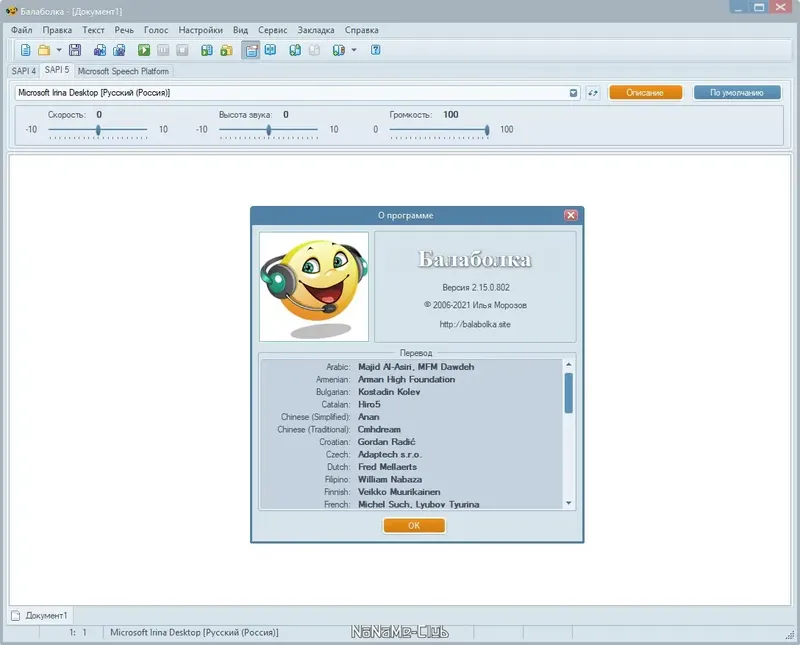Close the О программе dialog with X
The width and height of the screenshot is (800, 645).
click(571, 215)
